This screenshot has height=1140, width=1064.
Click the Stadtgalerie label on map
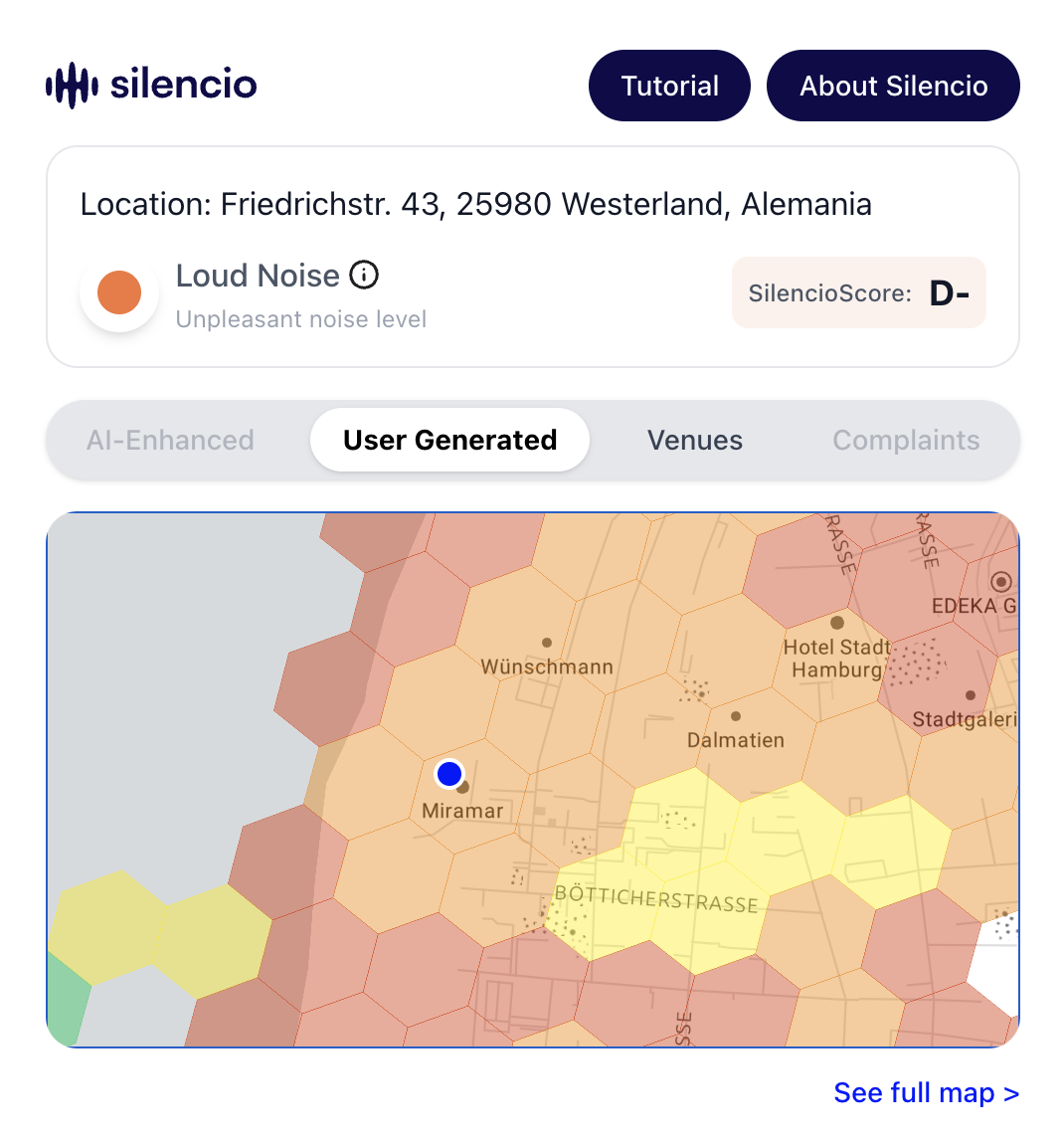pyautogui.click(x=965, y=719)
